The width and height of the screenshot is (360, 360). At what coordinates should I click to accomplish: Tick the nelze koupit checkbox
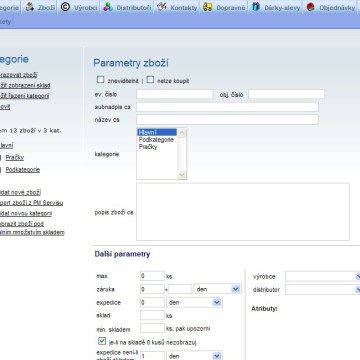[150, 80]
